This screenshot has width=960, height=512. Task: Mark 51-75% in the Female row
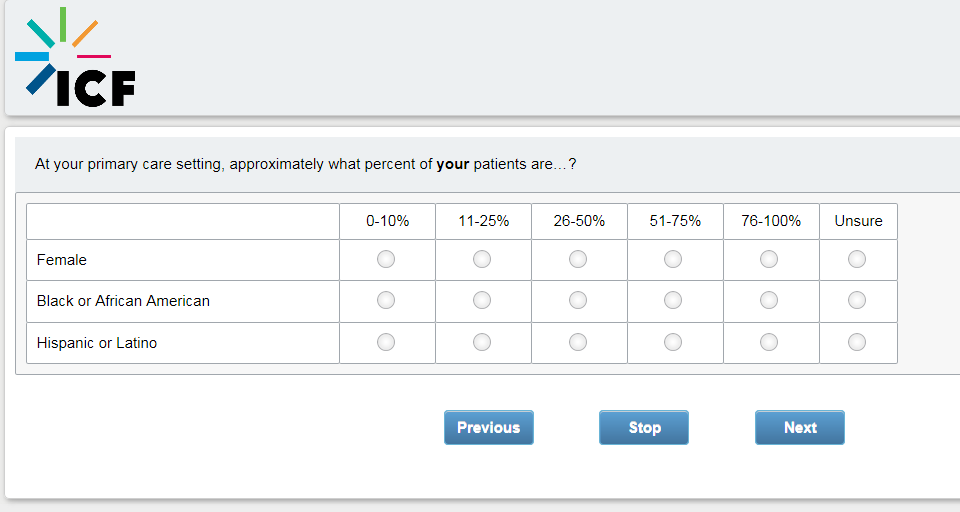pyautogui.click(x=673, y=260)
